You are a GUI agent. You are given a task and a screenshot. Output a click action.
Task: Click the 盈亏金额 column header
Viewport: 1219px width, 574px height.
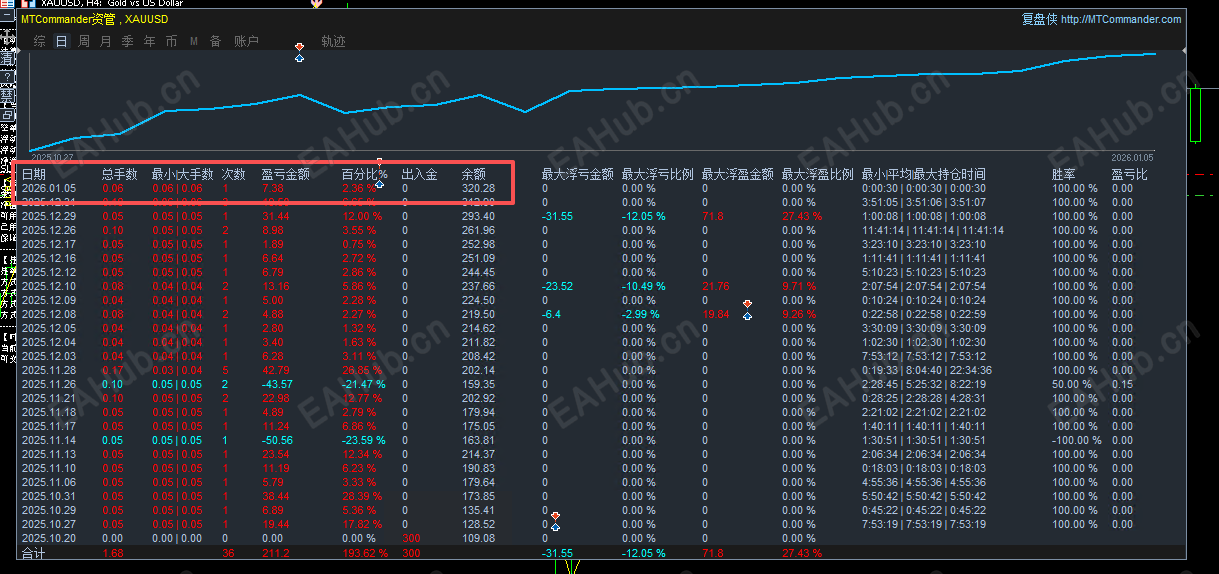point(285,174)
